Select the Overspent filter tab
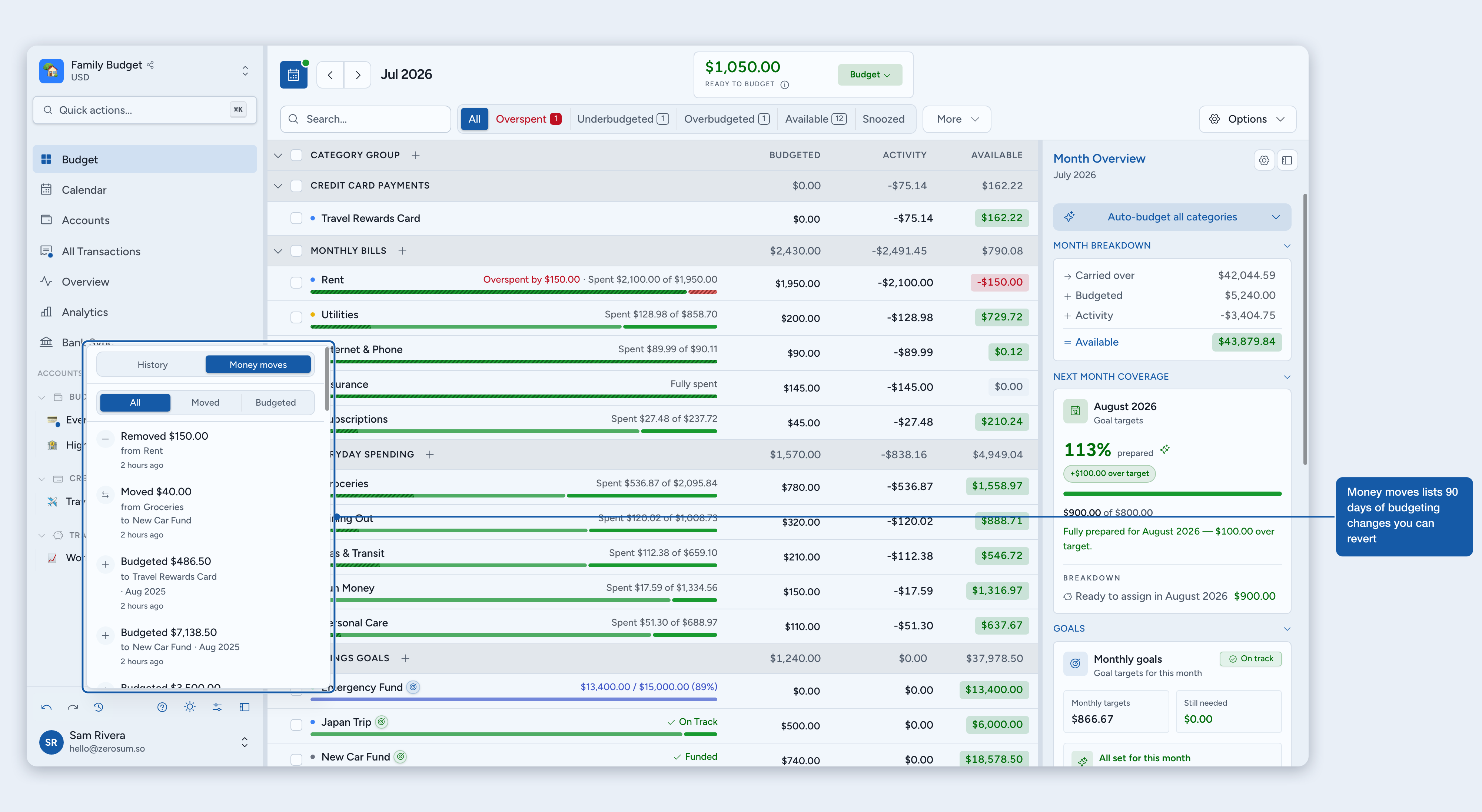 pos(528,119)
